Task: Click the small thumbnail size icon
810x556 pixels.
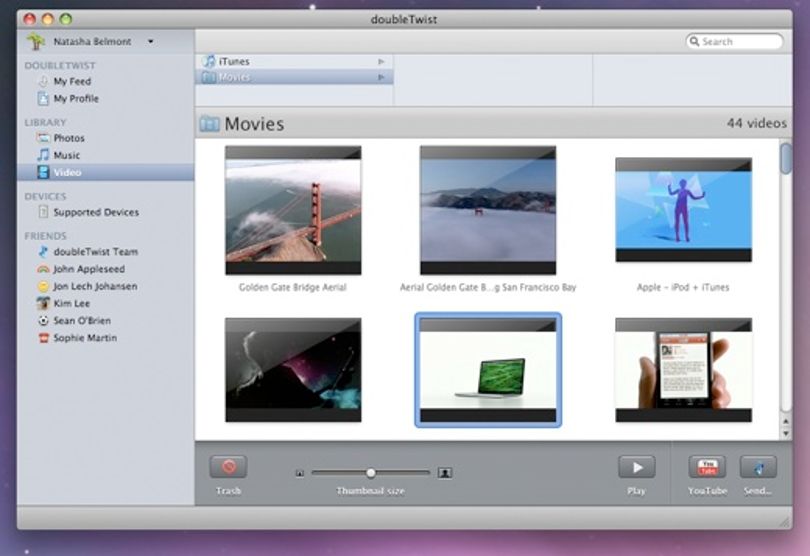Action: pos(300,473)
